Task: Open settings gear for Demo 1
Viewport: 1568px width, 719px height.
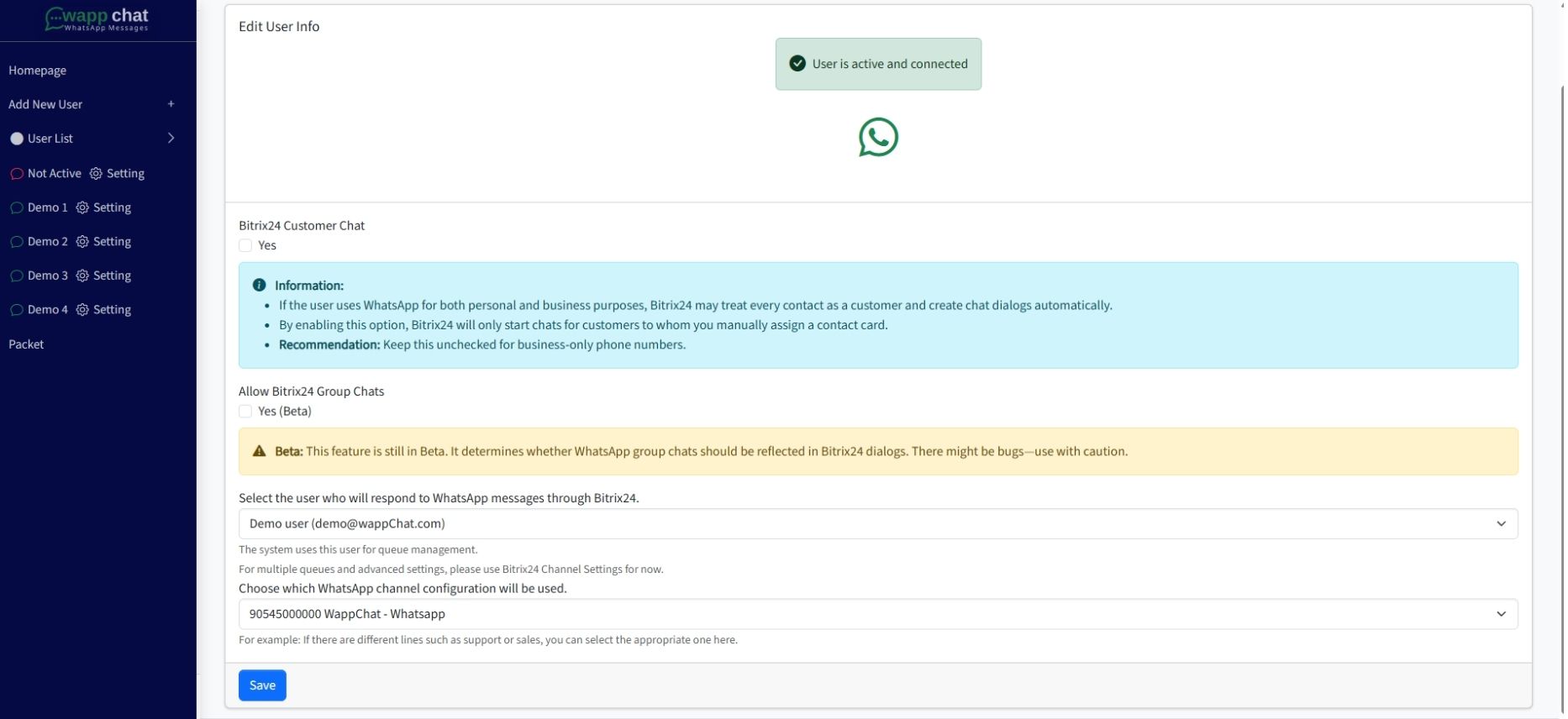Action: [x=82, y=207]
